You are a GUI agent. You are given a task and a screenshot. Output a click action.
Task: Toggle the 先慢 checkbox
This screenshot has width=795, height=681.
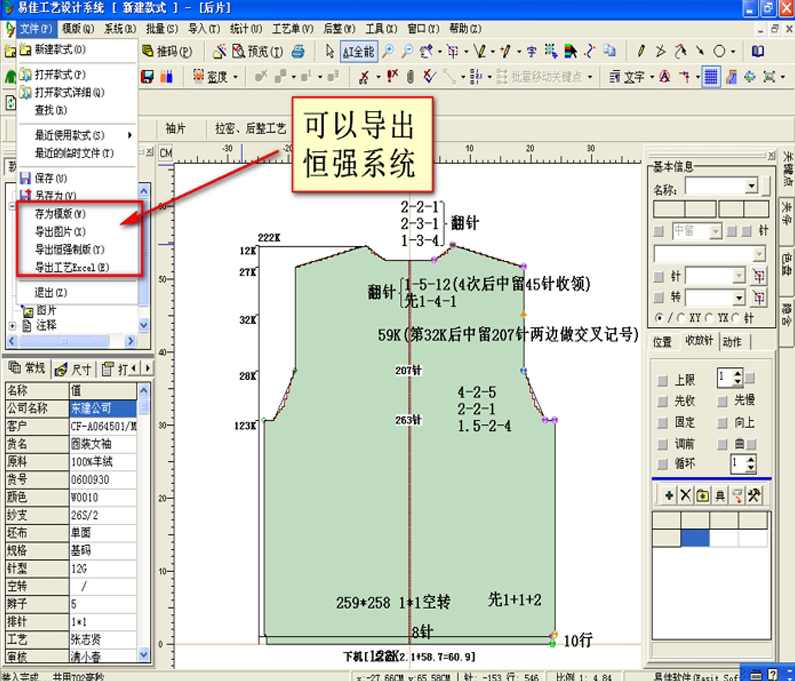coord(722,402)
